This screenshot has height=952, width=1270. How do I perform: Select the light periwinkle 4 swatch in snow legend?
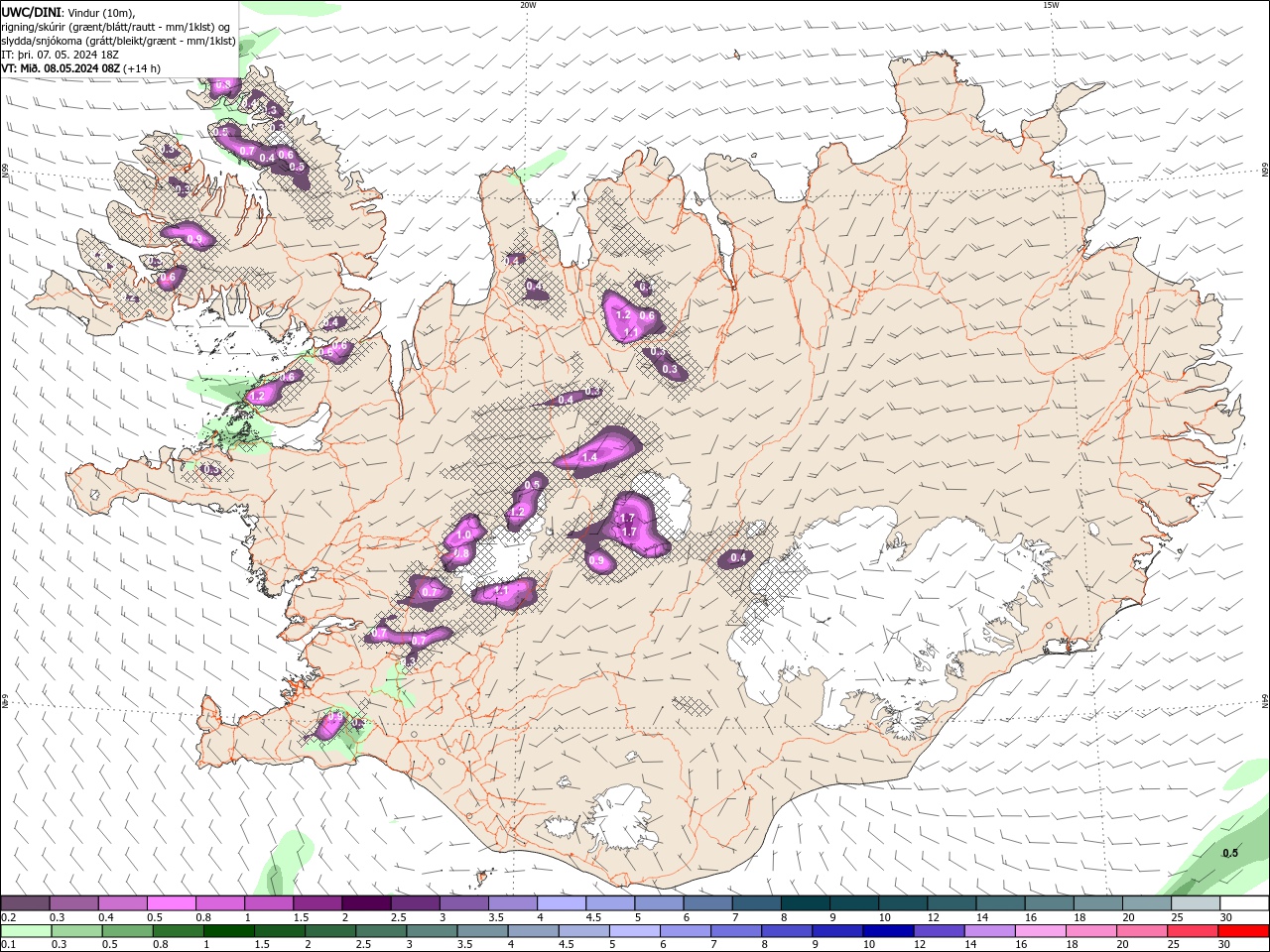pos(562,903)
